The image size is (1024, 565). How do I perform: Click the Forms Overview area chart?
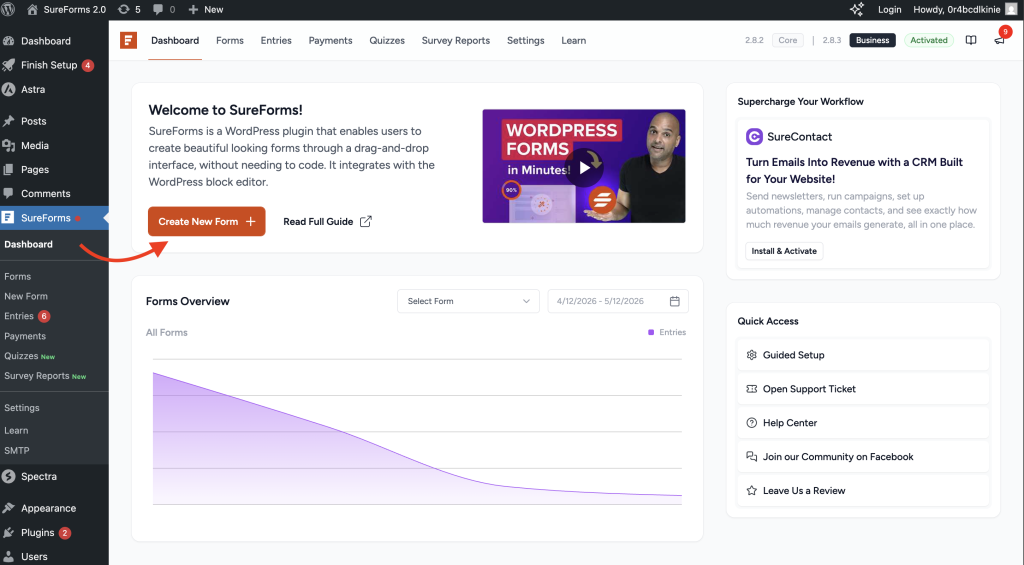[x=417, y=432]
